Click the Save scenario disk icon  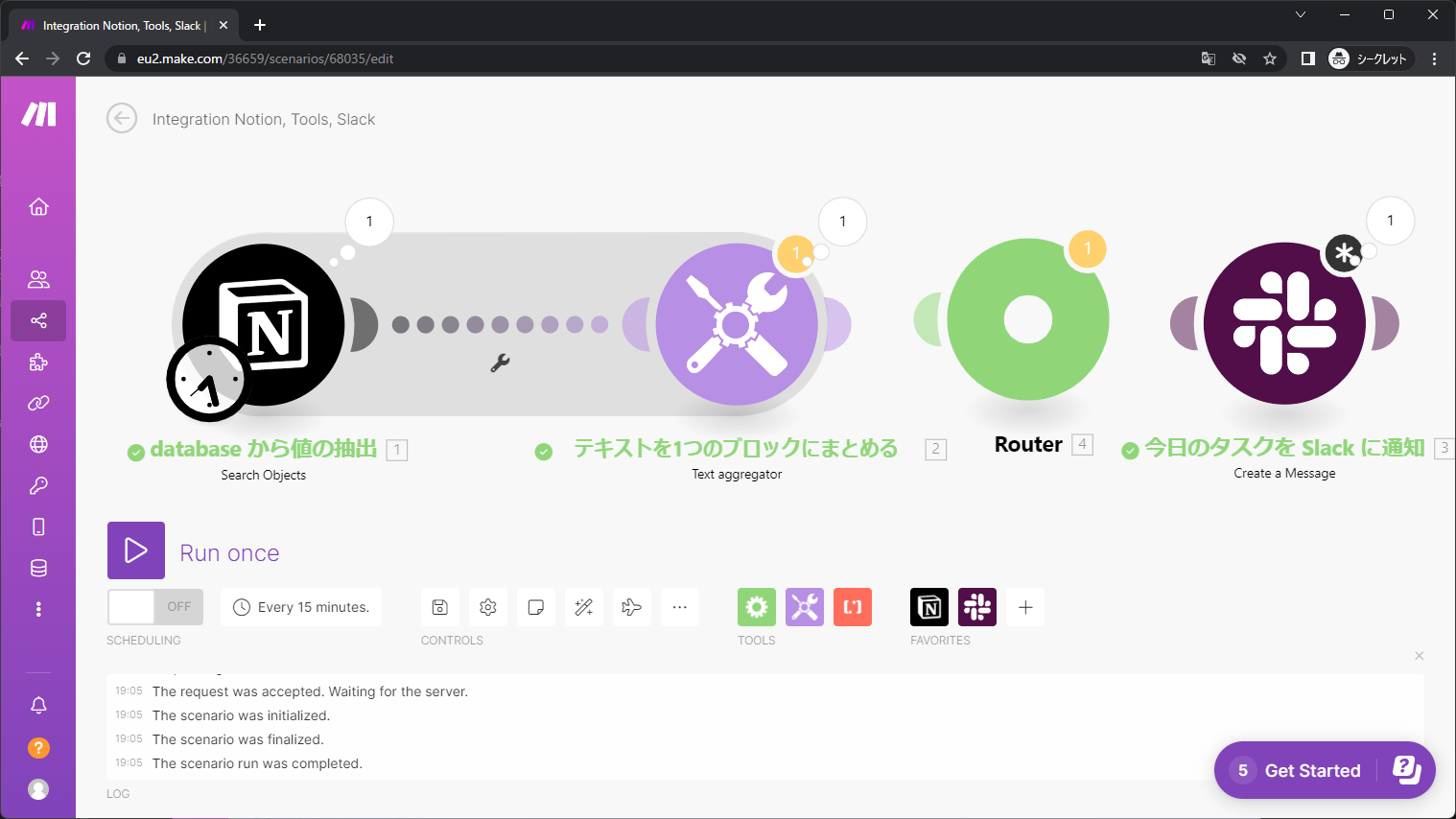click(x=440, y=607)
